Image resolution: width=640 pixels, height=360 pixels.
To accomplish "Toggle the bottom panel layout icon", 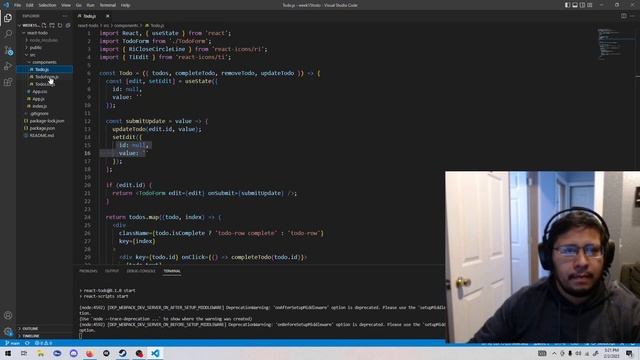I will [x=575, y=5].
